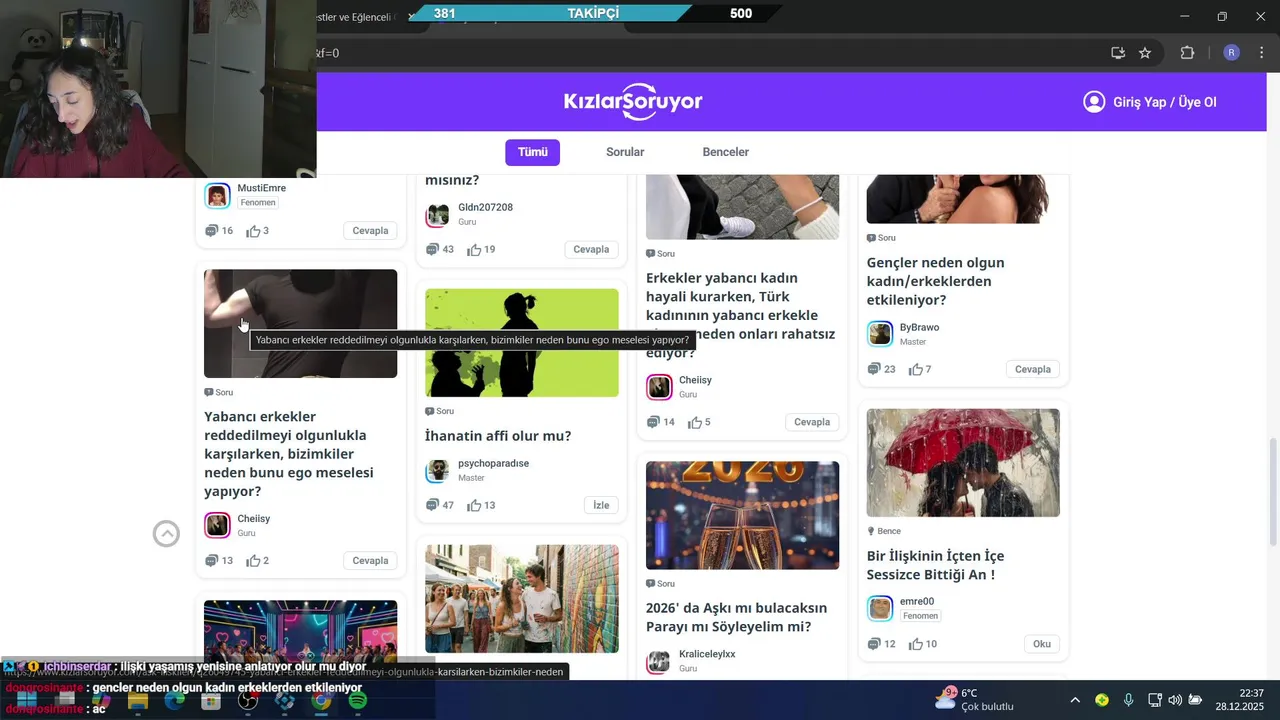Open the 'Gençler neden olgun kadın/erkeklerden etkileniyor?' question
This screenshot has width=1280, height=720.
tap(935, 281)
